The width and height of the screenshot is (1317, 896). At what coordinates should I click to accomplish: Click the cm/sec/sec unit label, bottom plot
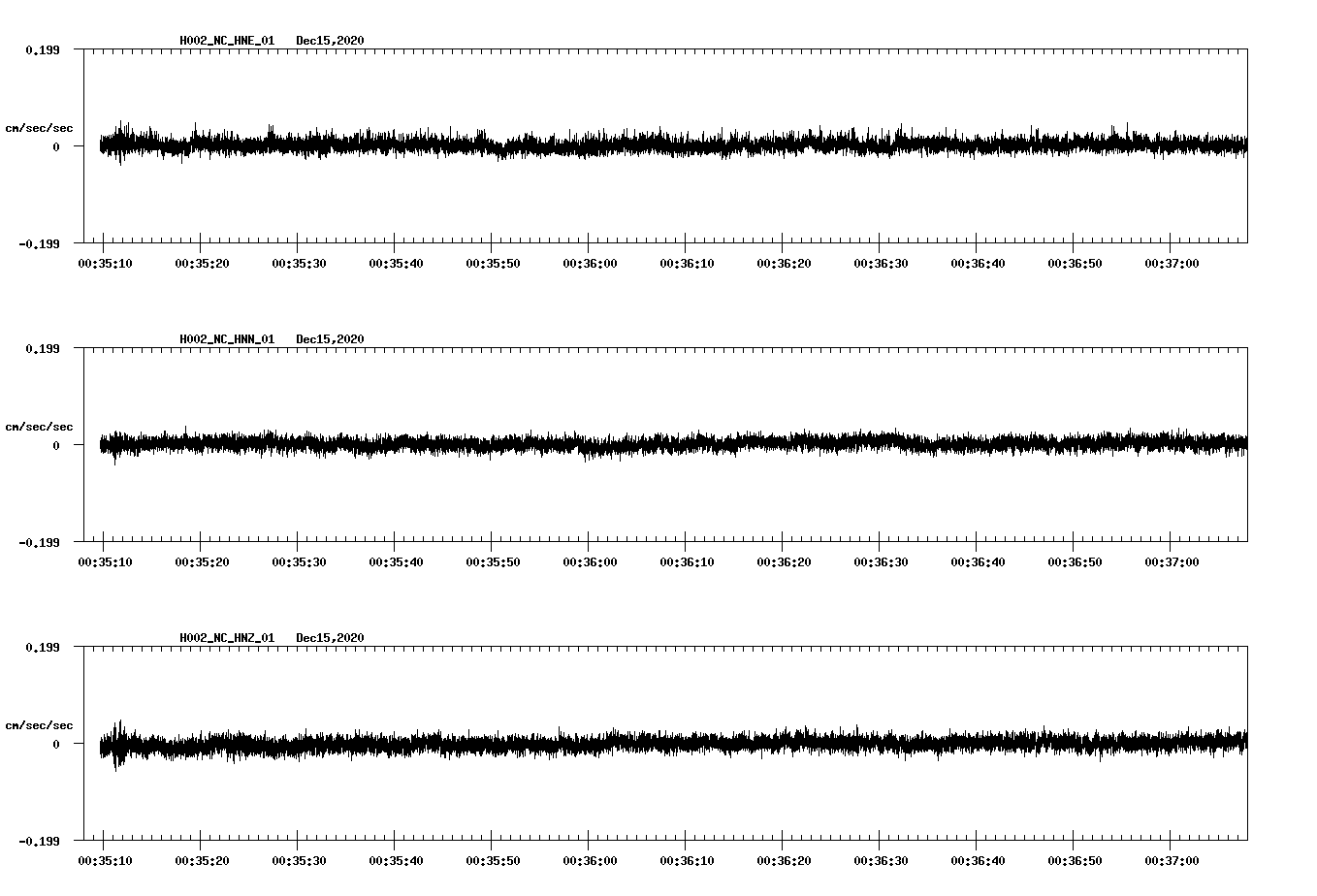[39, 723]
